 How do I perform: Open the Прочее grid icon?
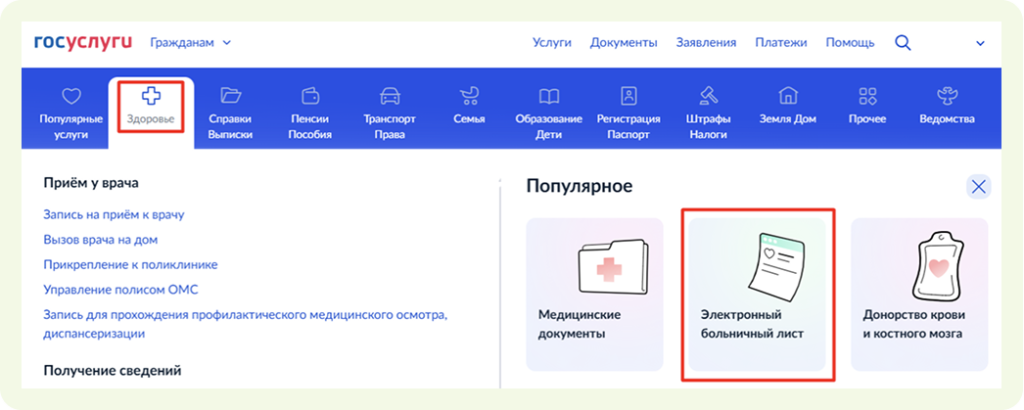tap(867, 97)
